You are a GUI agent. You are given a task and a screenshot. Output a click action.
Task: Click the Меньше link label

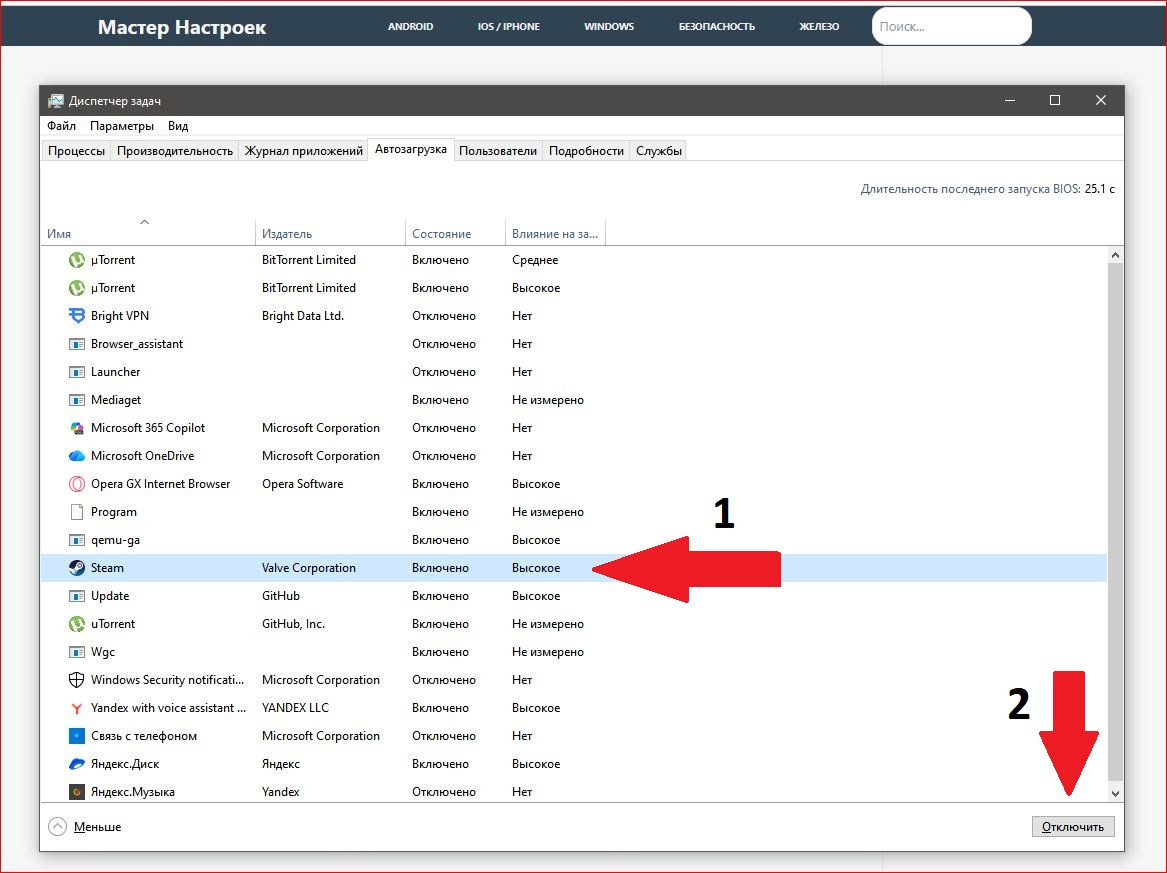(x=97, y=827)
